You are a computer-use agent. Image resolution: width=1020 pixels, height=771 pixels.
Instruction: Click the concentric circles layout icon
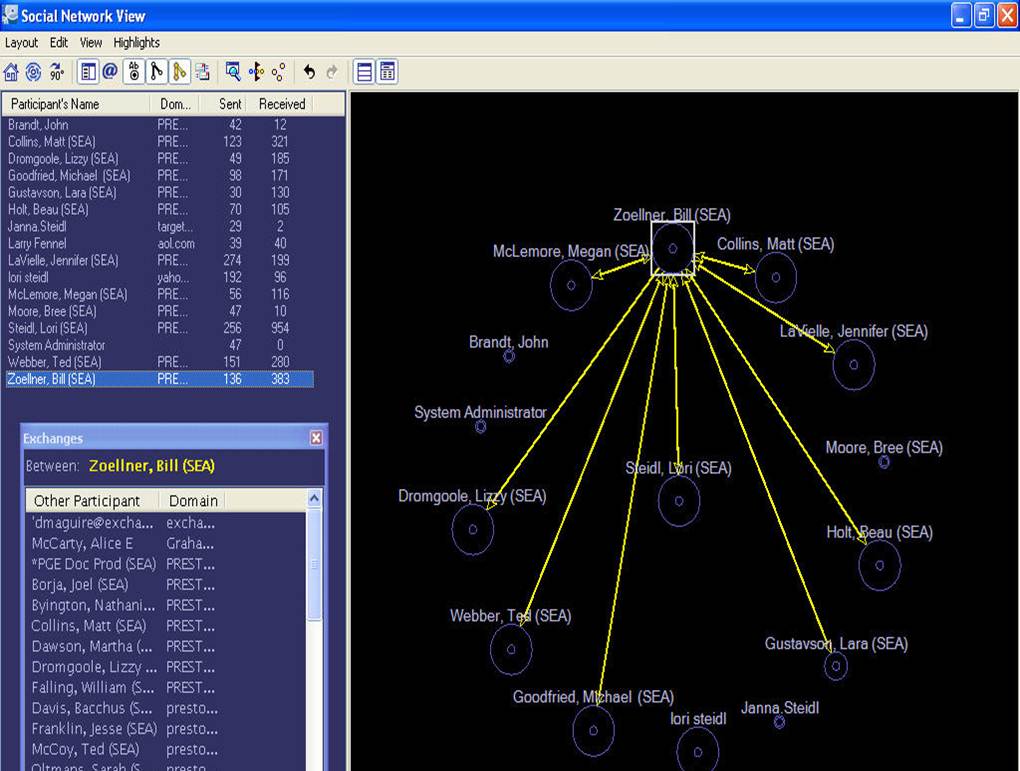(x=34, y=72)
